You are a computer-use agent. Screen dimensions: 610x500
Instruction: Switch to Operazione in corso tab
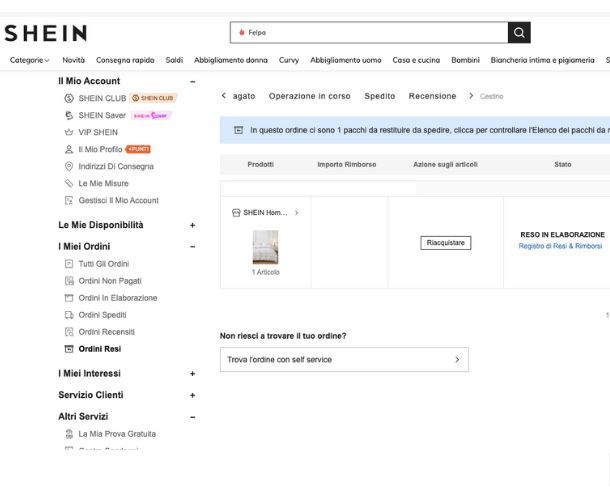click(x=310, y=96)
